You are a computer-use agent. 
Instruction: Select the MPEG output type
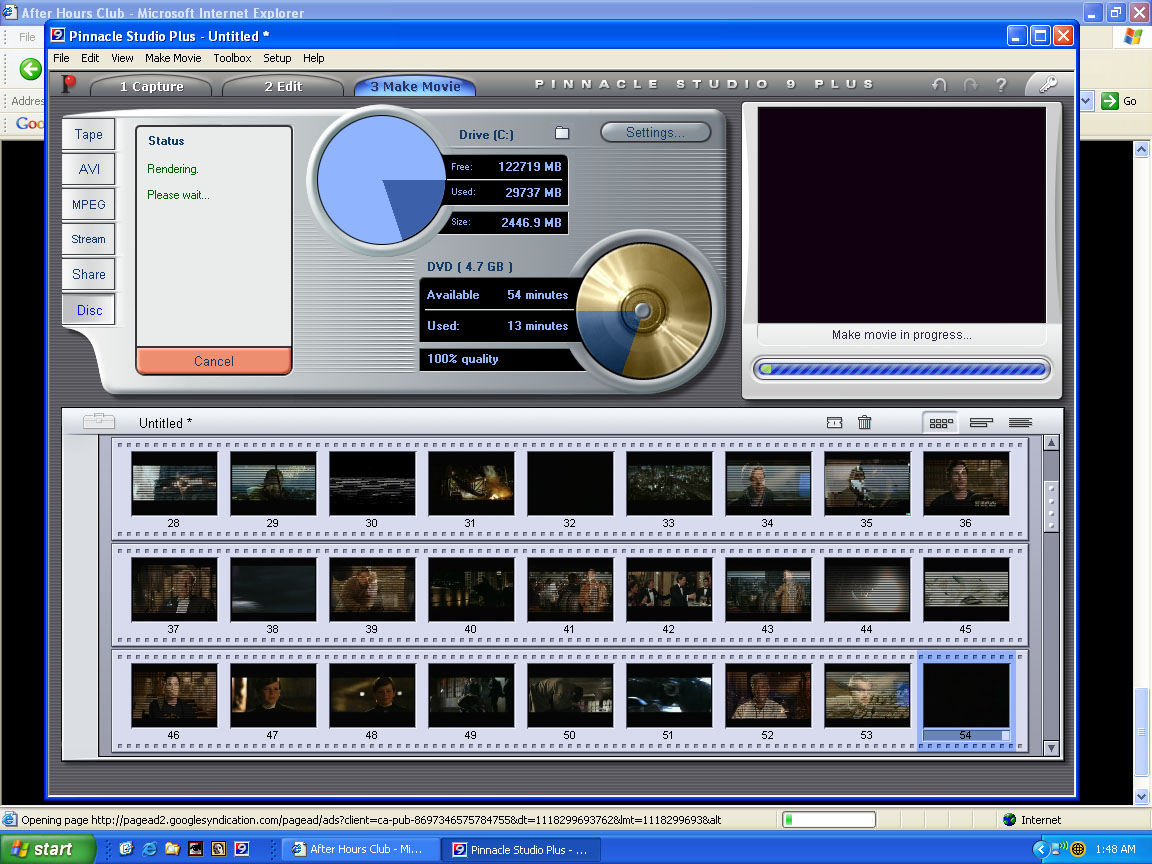[x=89, y=204]
